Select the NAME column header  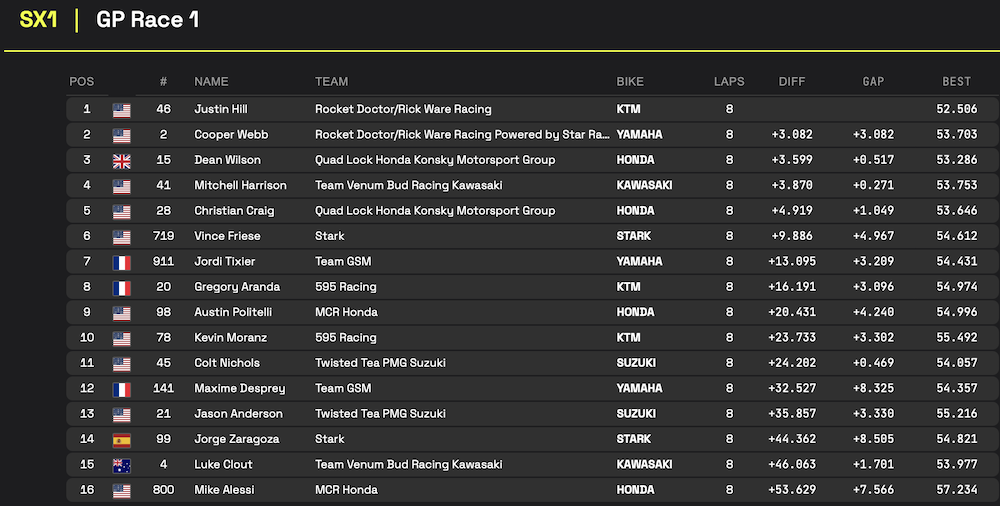[x=211, y=82]
